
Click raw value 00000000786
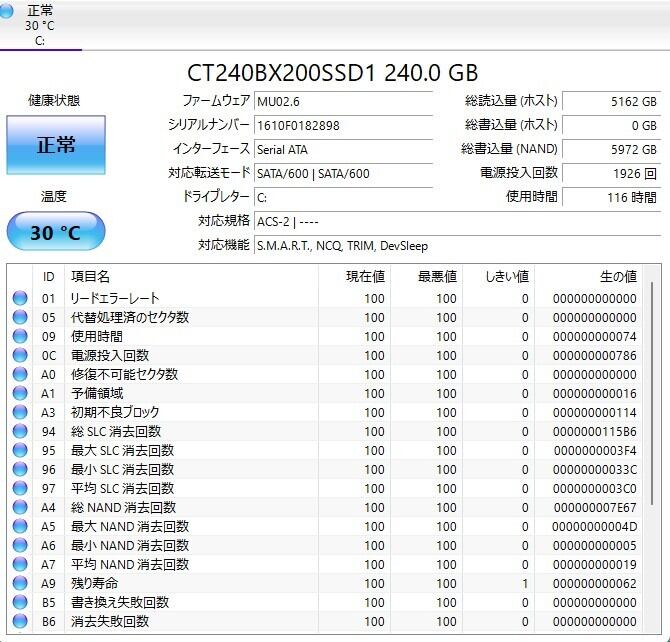[x=594, y=356]
